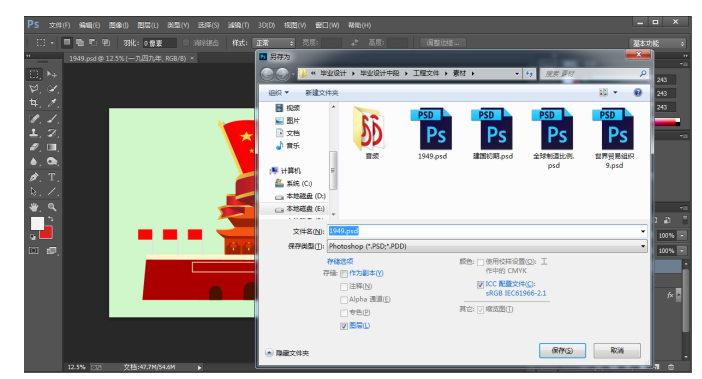
Task: Click the 取消 button
Action: (617, 350)
